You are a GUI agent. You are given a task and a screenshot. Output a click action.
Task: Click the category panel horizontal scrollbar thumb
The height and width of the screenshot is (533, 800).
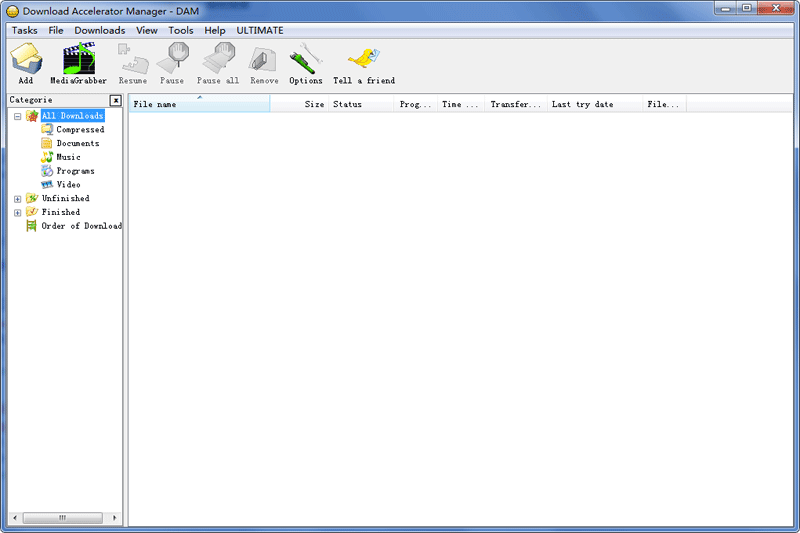[63, 518]
